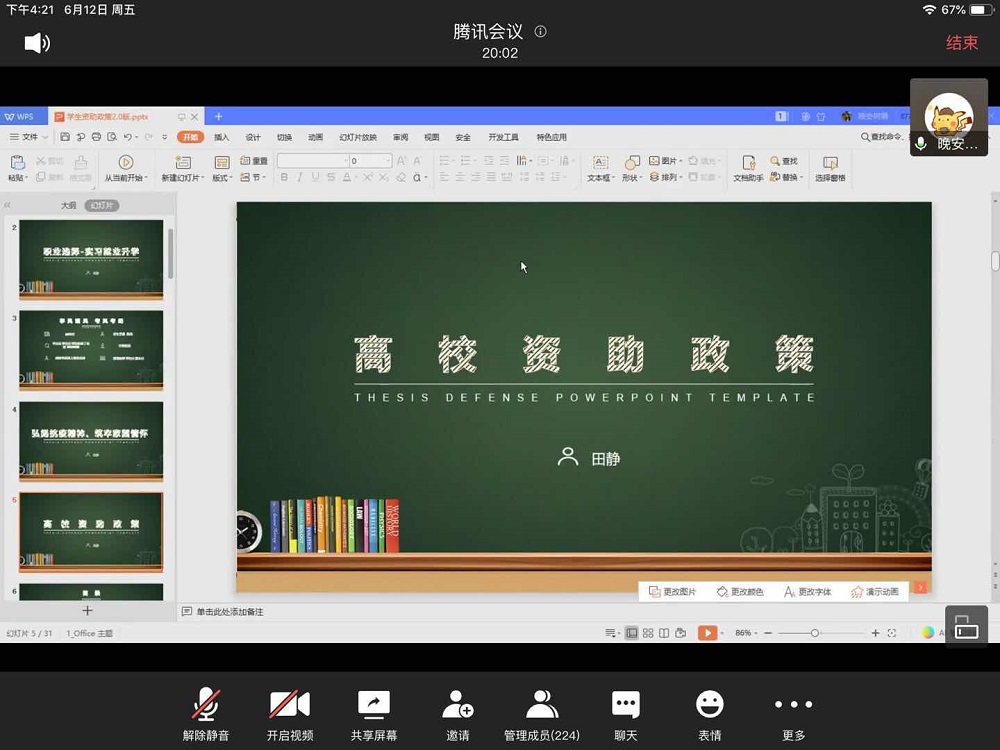Image resolution: width=1000 pixels, height=750 pixels.
Task: Click the meeting info icon beside 腾讯会议
Action: (x=541, y=31)
